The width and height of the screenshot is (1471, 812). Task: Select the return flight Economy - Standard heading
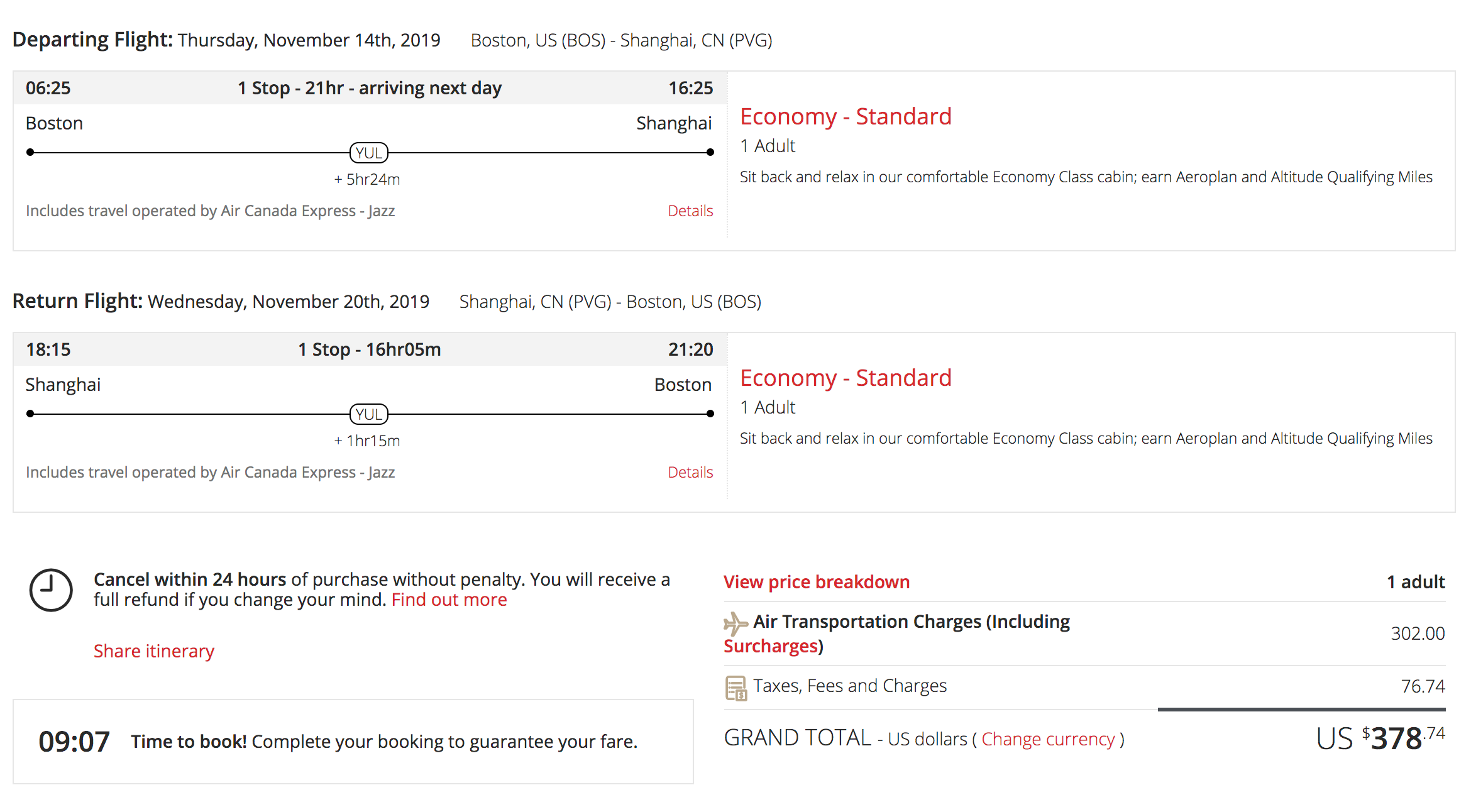coord(846,378)
